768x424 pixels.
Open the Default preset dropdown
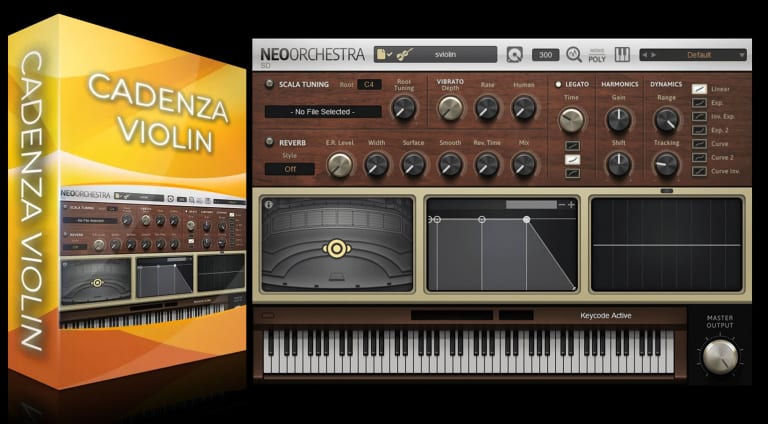click(693, 55)
